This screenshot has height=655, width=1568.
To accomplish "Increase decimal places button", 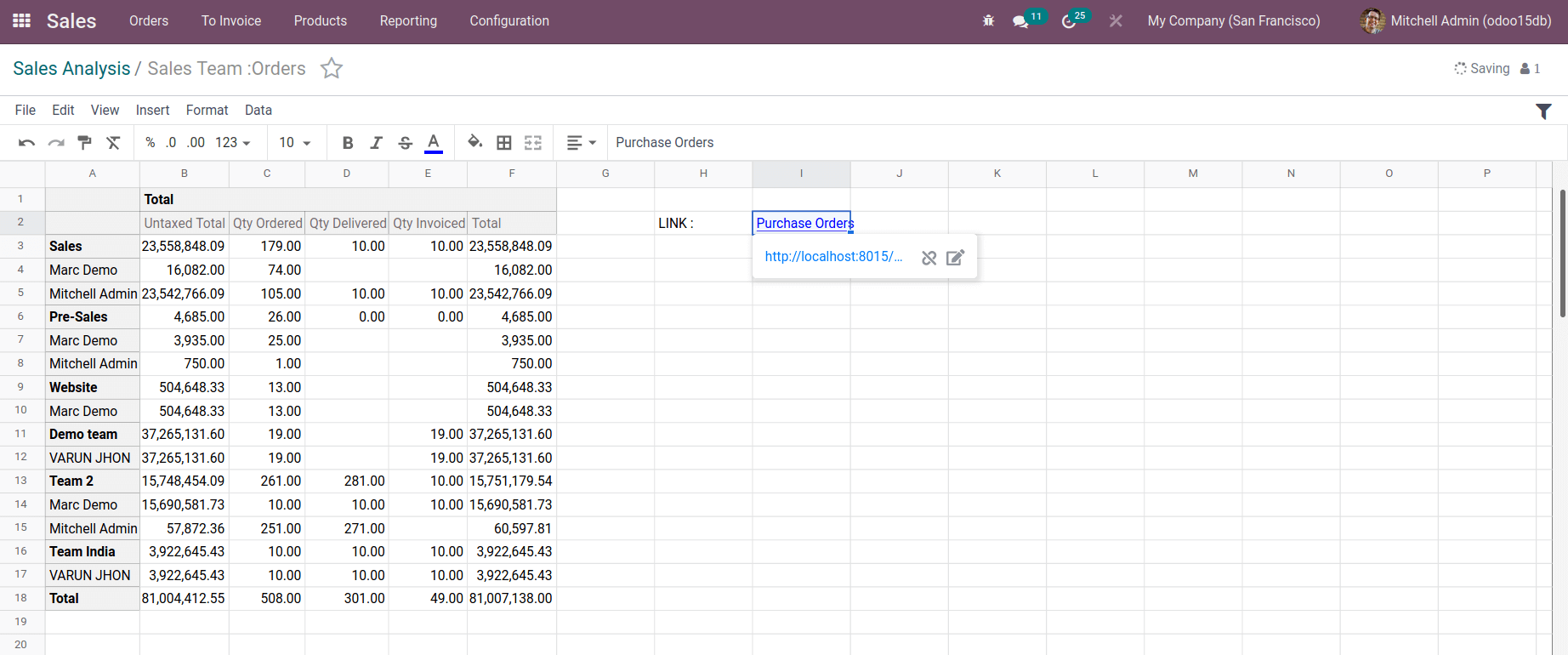I will 196,143.
